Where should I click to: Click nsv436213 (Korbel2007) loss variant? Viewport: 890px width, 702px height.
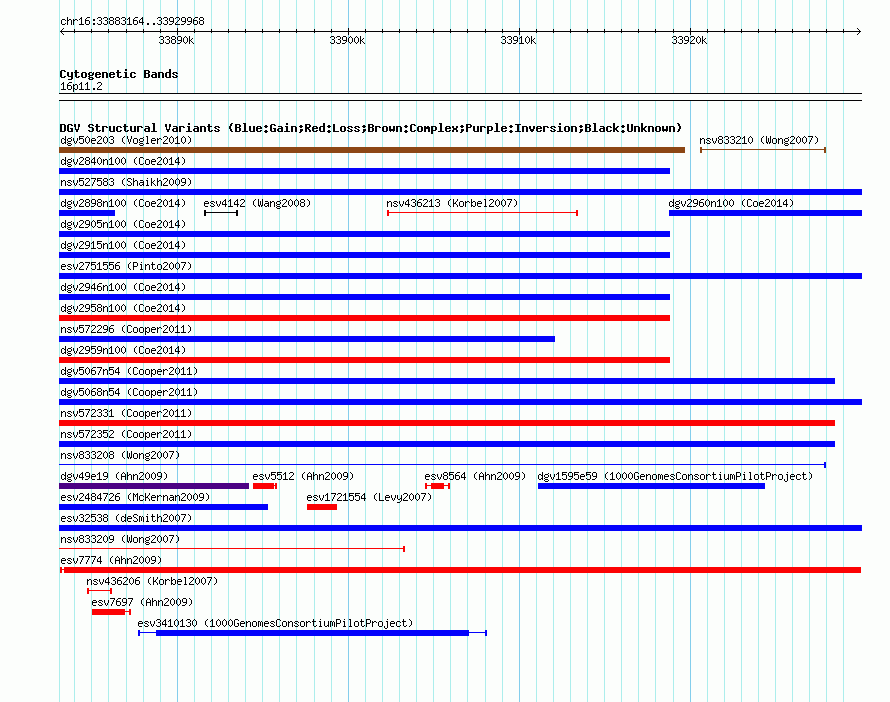tap(482, 213)
